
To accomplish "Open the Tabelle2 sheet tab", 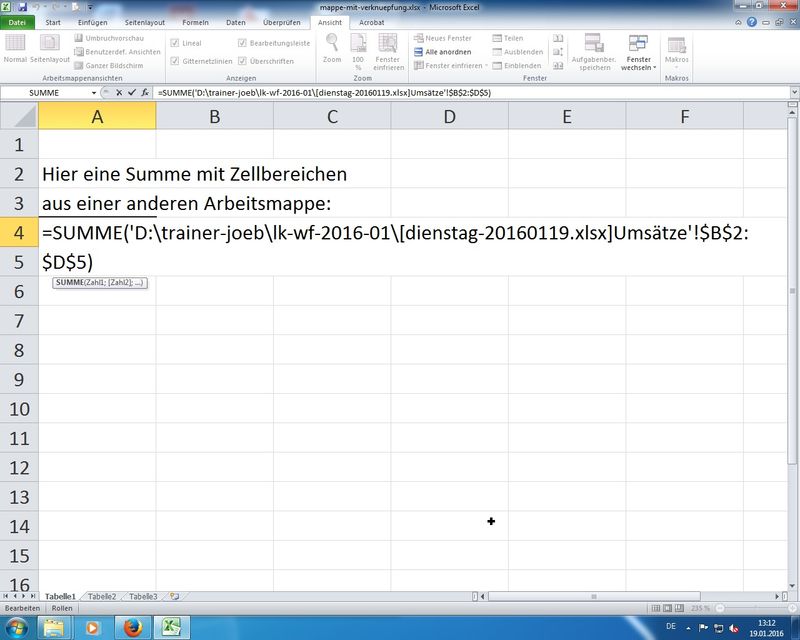I will coord(101,596).
